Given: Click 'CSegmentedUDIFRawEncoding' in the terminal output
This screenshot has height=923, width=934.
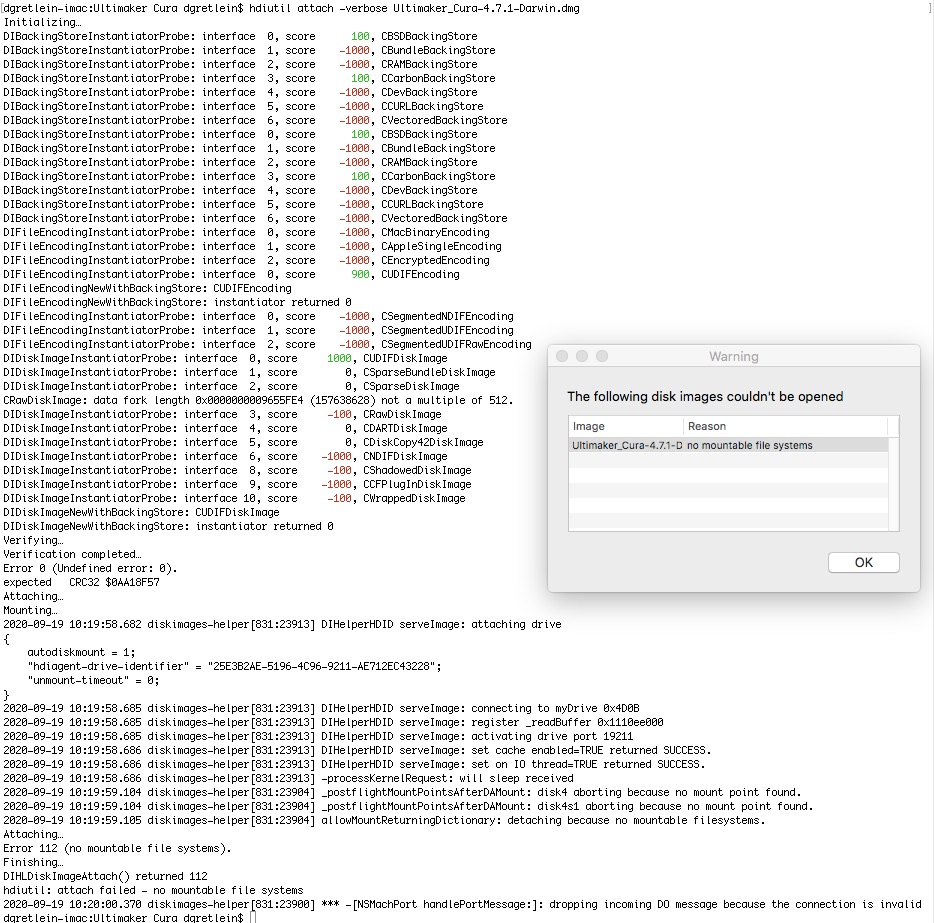Looking at the screenshot, I should point(456,344).
